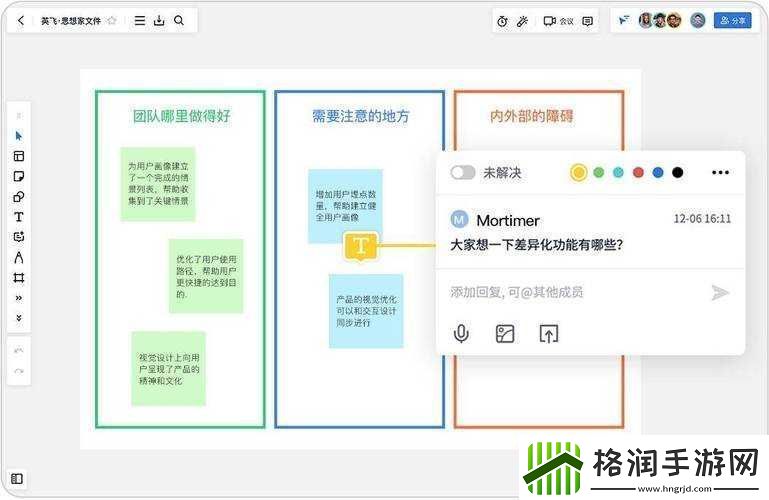
Task: Click the 团队哪里做得好 column heading
Action: [x=181, y=116]
